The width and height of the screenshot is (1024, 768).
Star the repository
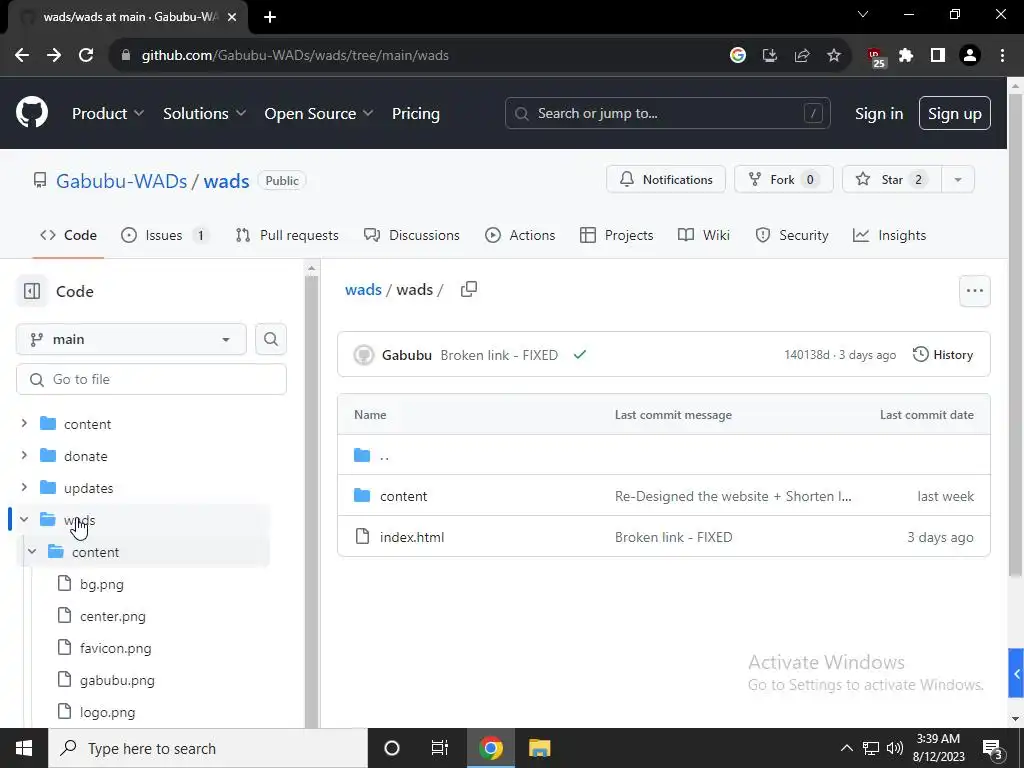892,180
